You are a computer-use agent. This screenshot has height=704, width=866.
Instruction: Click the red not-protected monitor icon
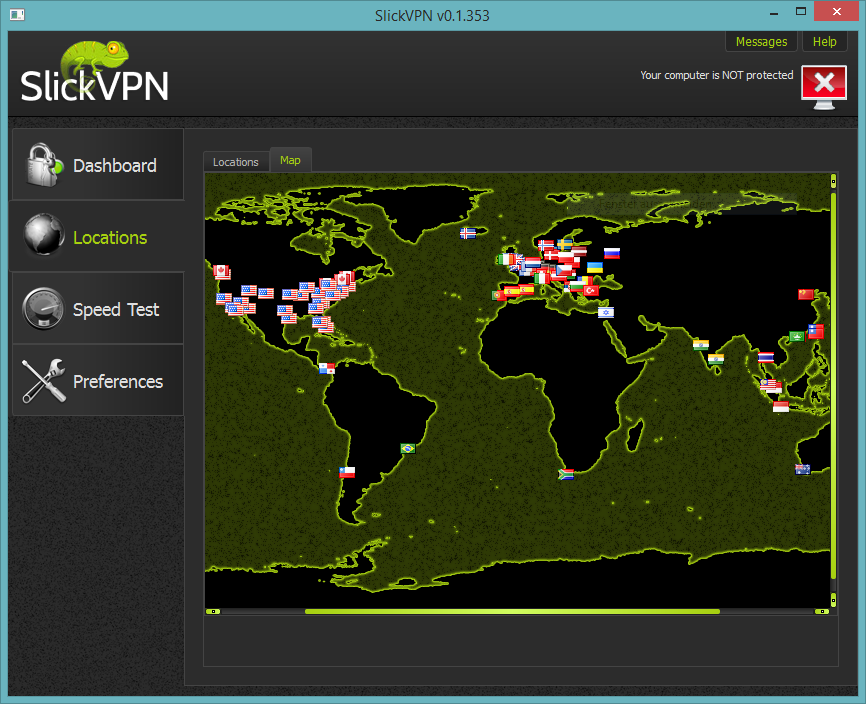pos(824,87)
